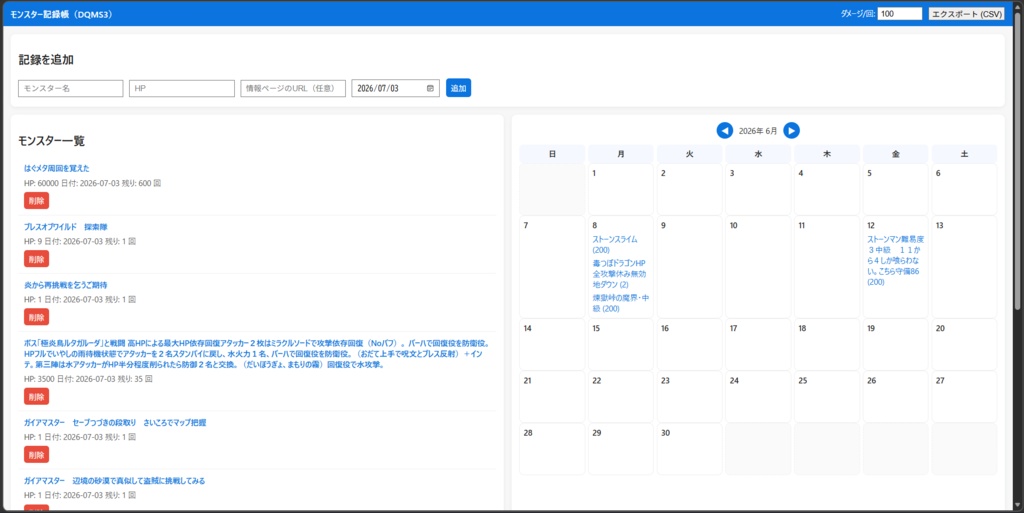Delete the 極炎鳥ルタガルーダ boss record

pos(37,396)
